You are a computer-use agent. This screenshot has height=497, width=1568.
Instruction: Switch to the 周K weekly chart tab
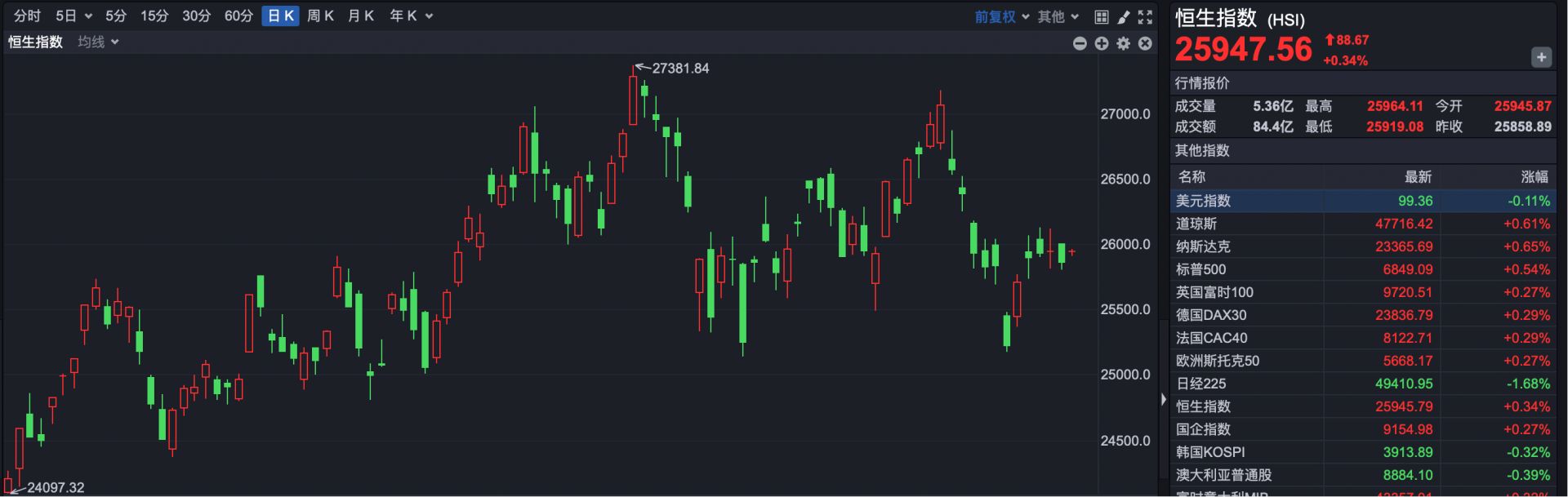tap(320, 16)
